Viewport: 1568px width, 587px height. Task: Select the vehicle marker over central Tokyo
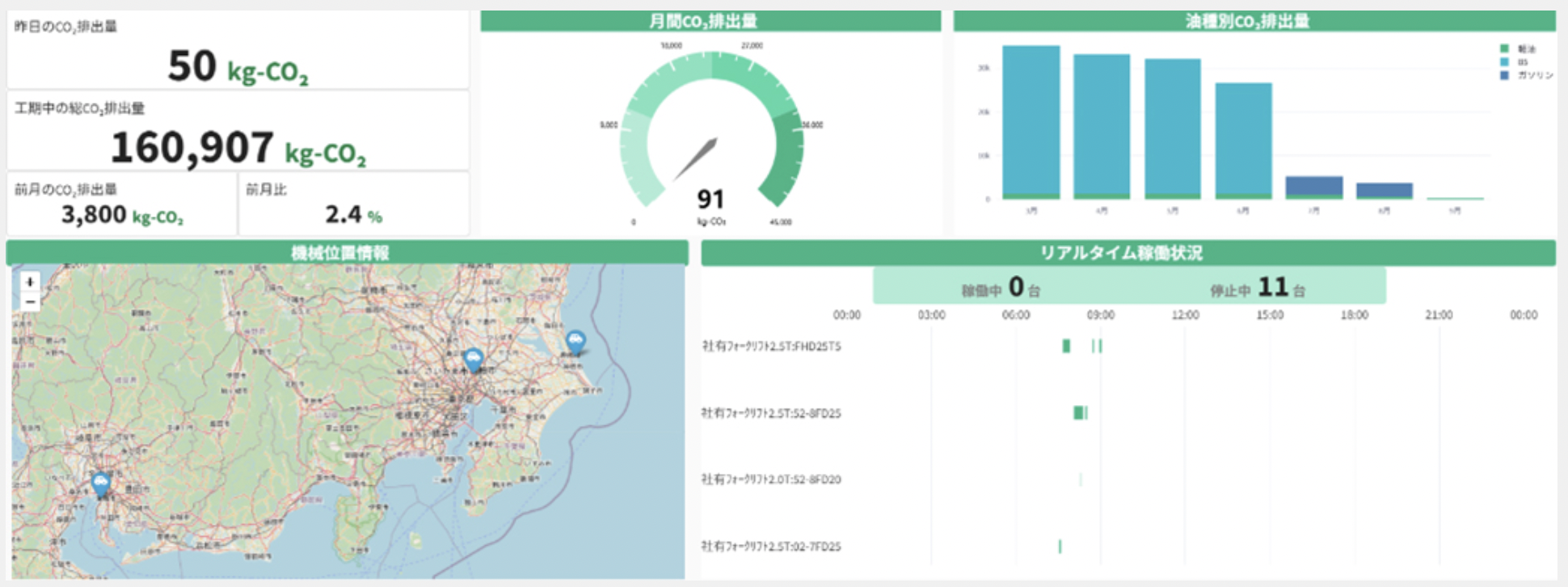tap(473, 359)
